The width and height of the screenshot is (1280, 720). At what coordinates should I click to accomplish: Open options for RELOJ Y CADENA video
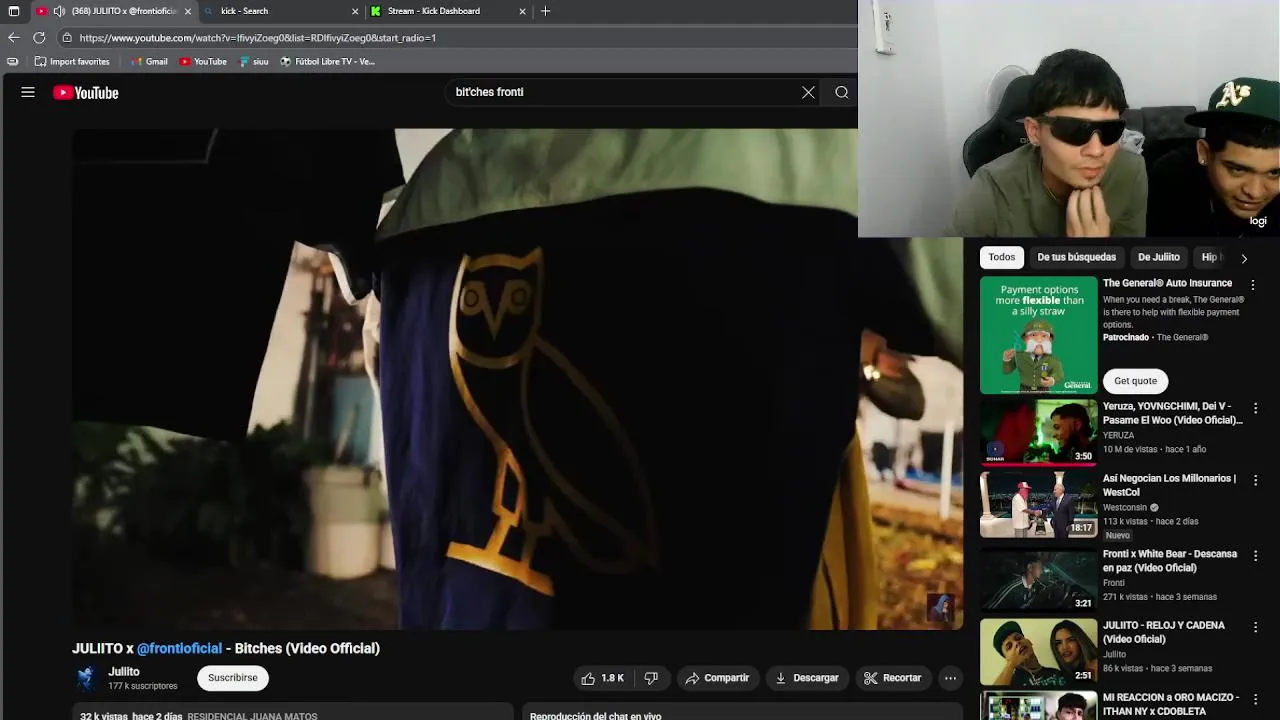pyautogui.click(x=1256, y=627)
